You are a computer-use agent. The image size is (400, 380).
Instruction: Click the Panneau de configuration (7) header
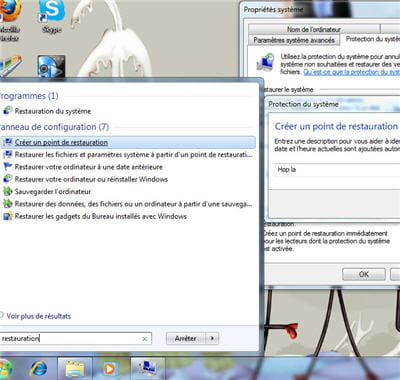click(54, 127)
